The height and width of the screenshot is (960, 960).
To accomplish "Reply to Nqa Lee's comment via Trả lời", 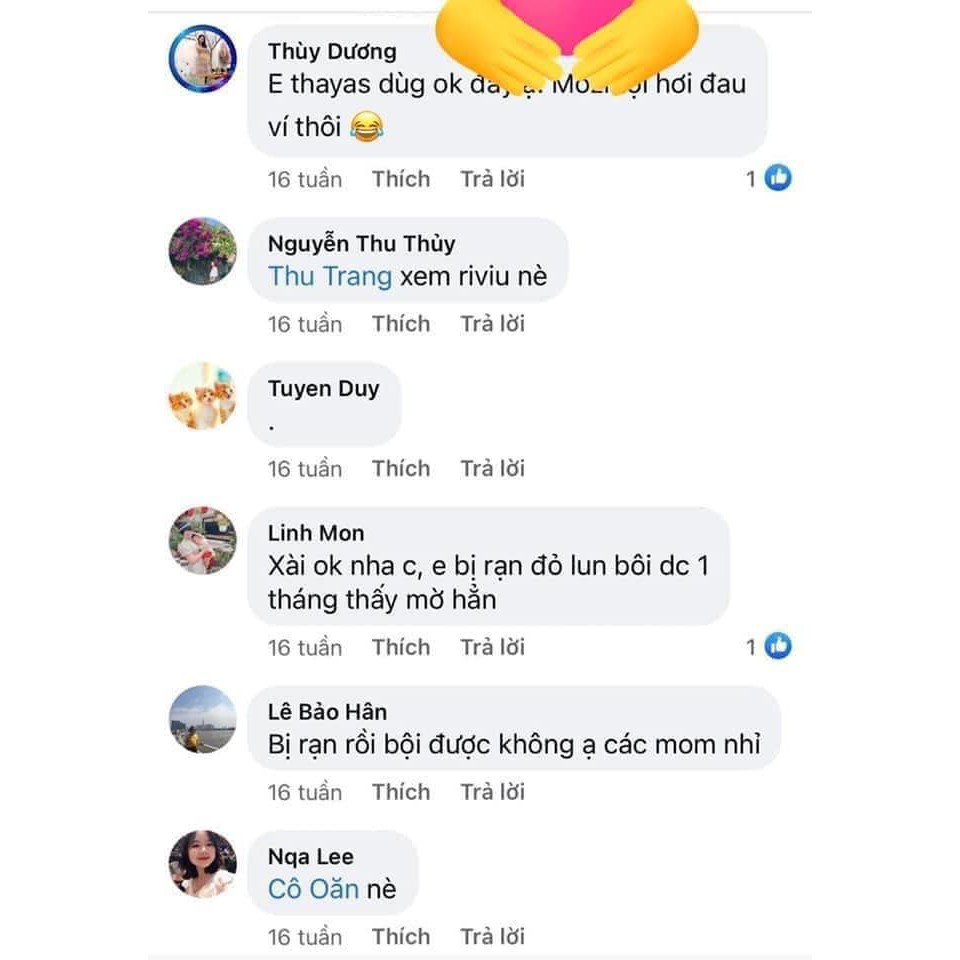I will (492, 936).
